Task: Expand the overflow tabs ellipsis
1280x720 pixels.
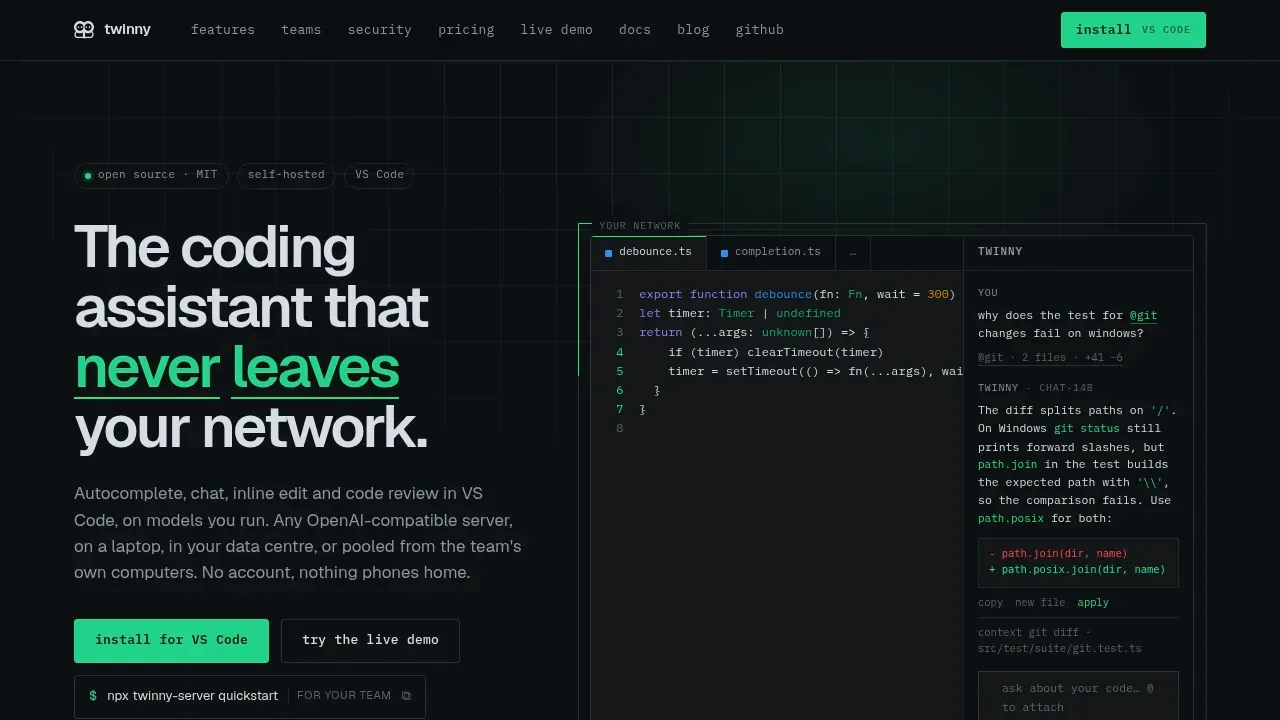Action: click(x=853, y=253)
